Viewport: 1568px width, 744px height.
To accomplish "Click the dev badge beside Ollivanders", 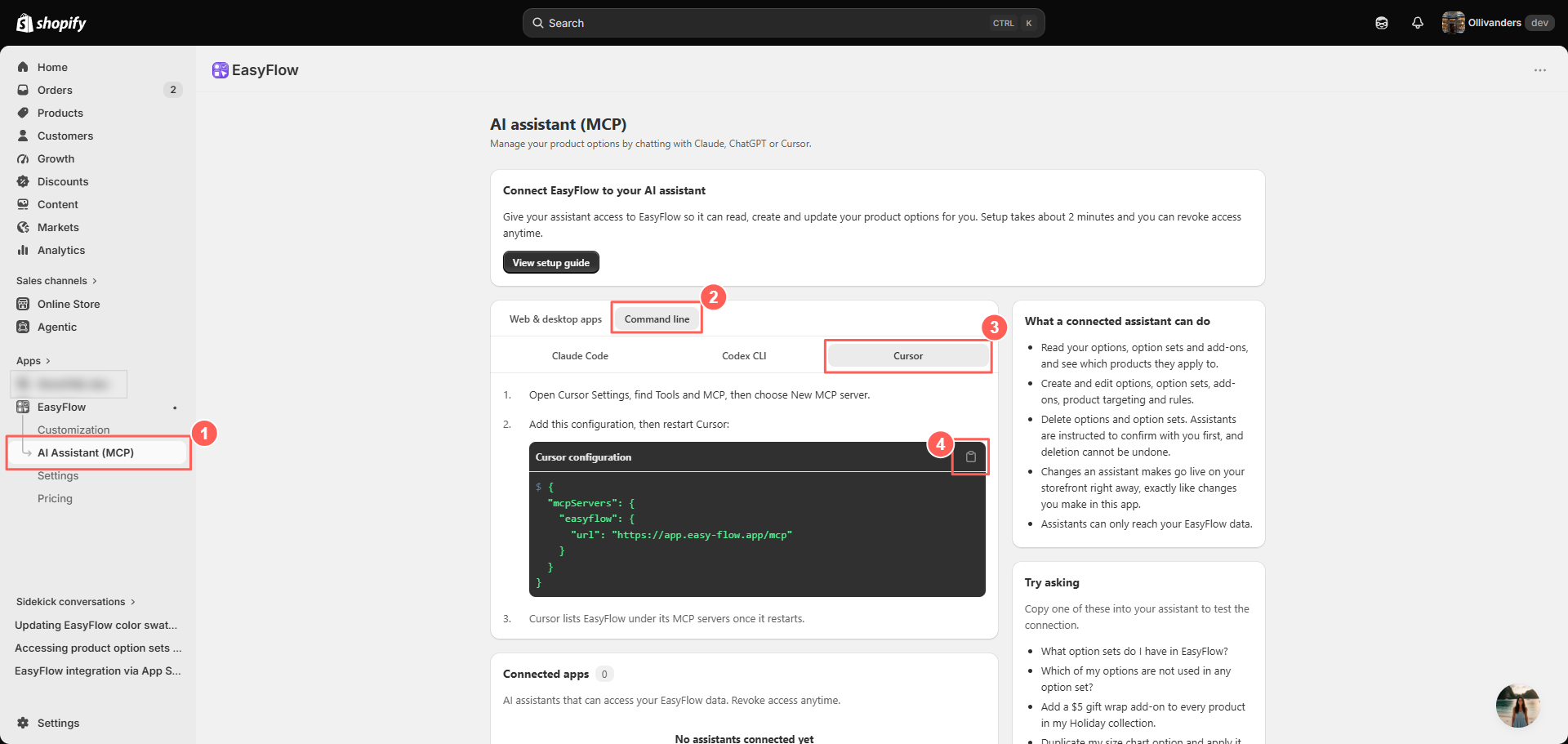I will coord(1539,23).
